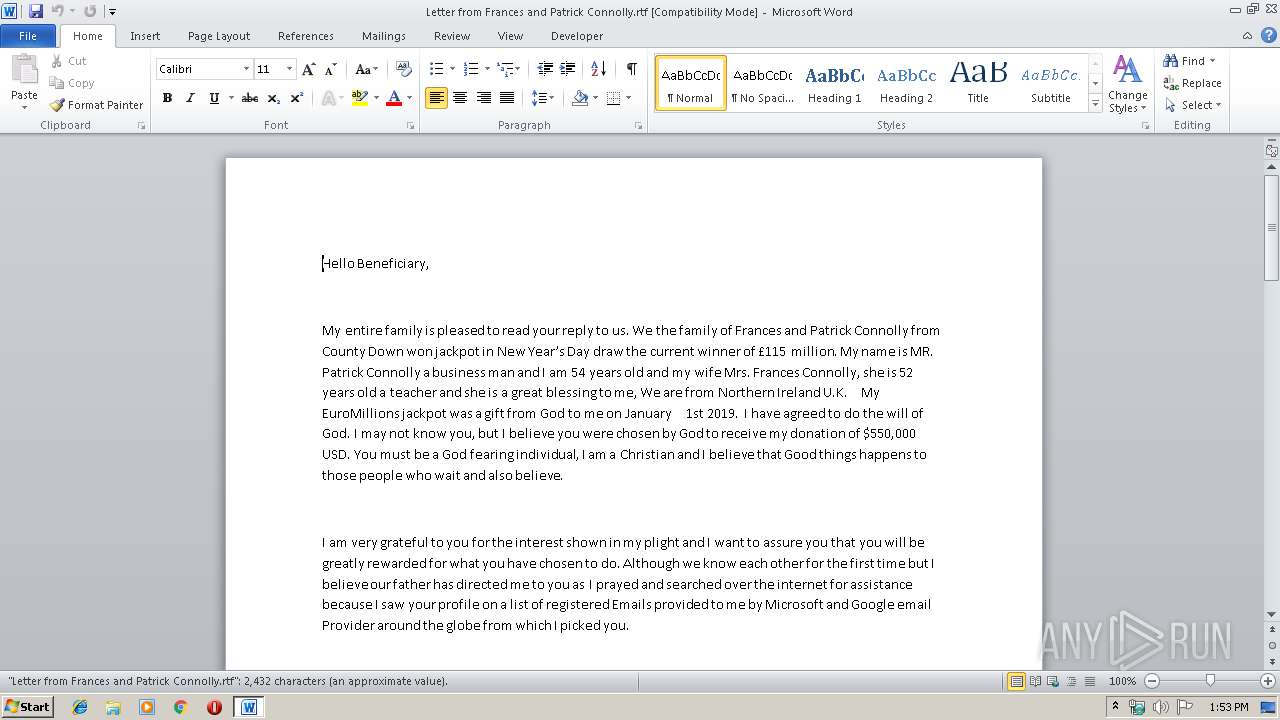Switch to the References tab
Screen dimensions: 1280x720
[x=306, y=36]
